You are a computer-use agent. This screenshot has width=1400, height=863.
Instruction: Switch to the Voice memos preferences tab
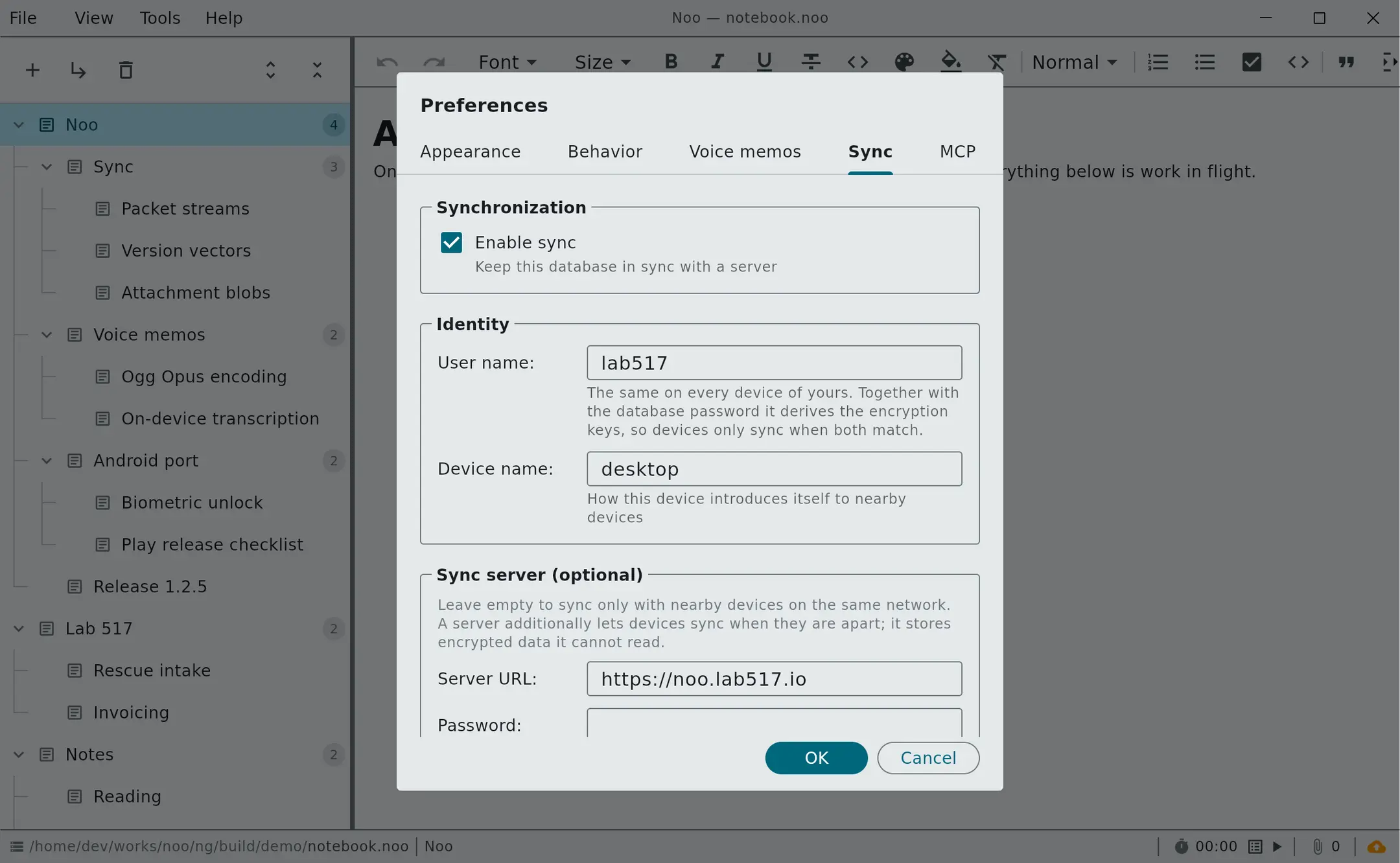tap(745, 152)
